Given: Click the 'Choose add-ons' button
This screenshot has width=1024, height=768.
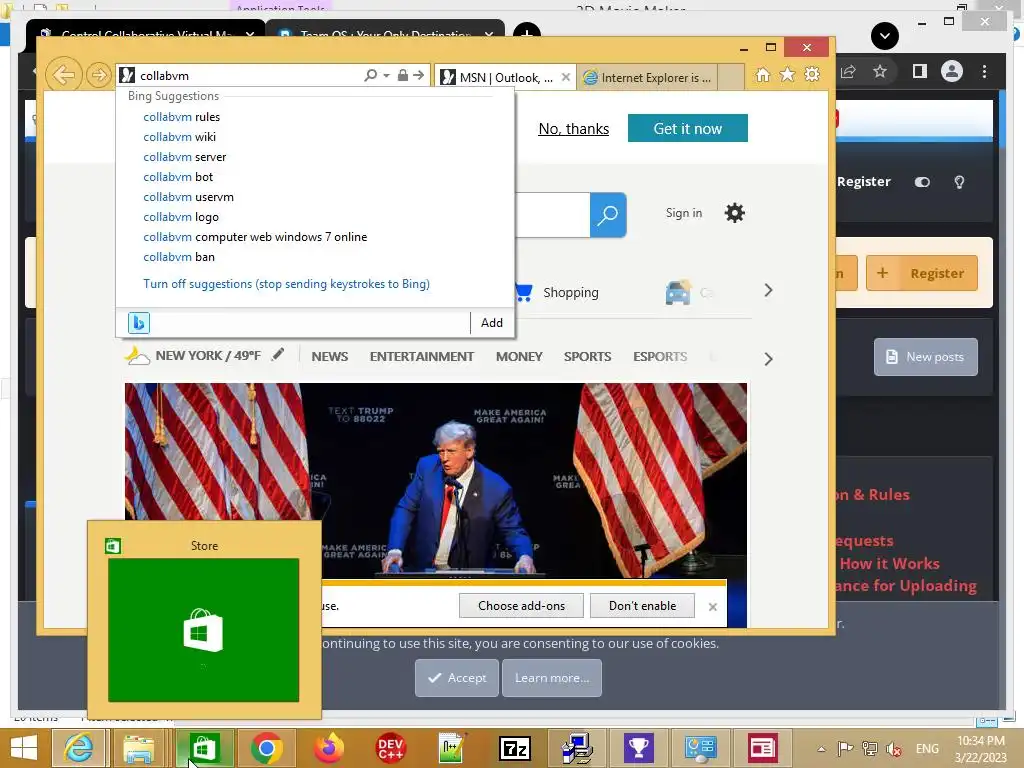Looking at the screenshot, I should pos(521,605).
